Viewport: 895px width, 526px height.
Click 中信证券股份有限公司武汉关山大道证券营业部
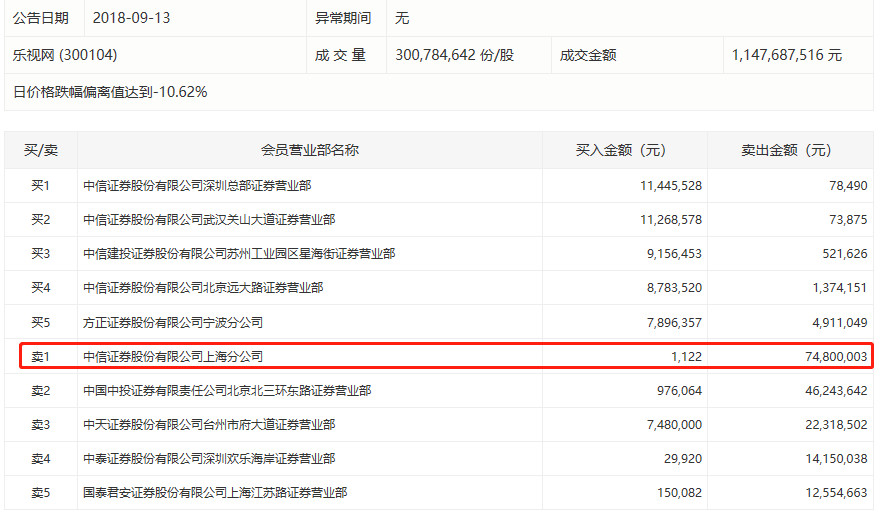click(x=209, y=220)
